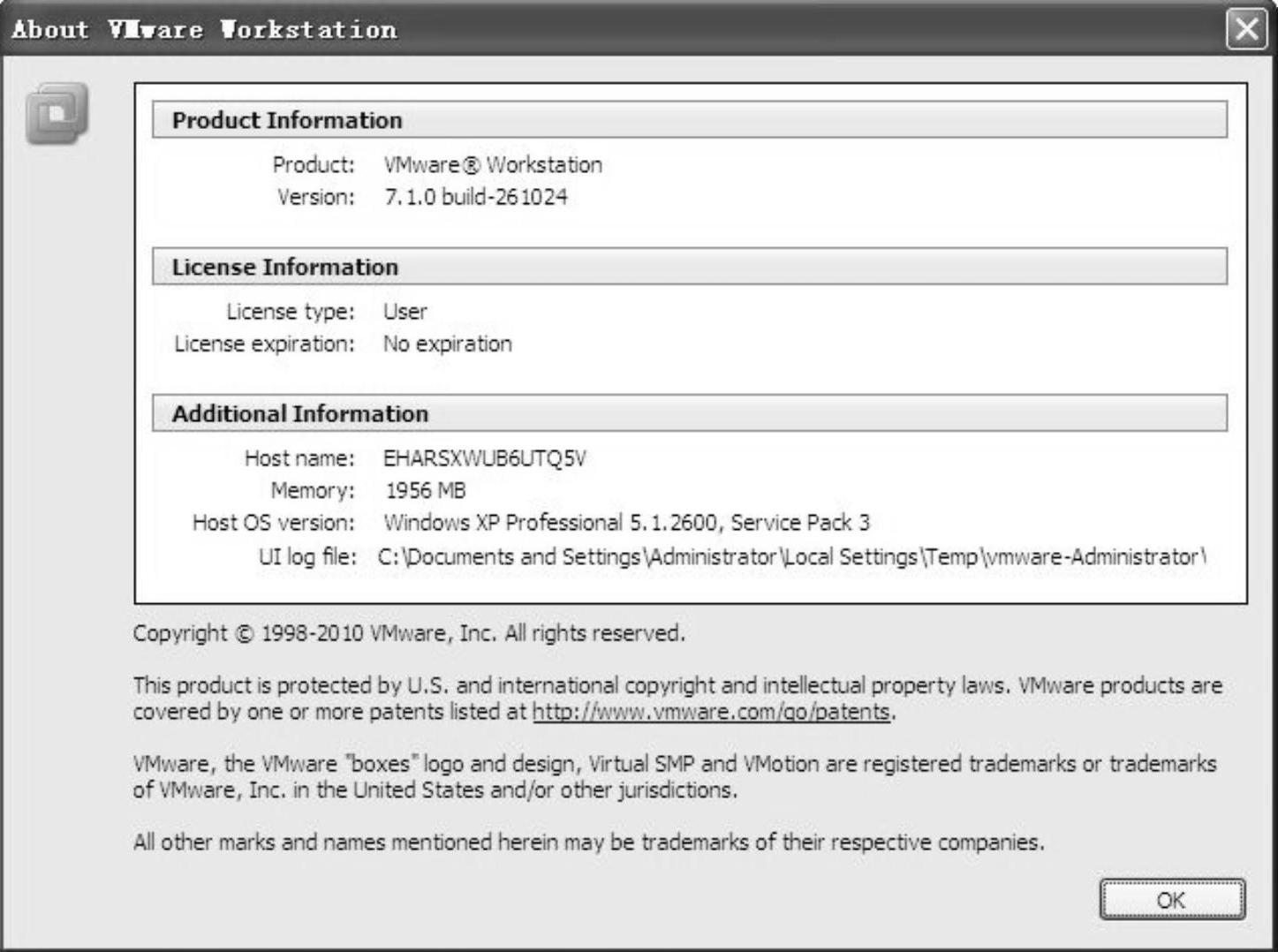This screenshot has height=952, width=1278.
Task: Click the Memory: label
Action: point(313,490)
